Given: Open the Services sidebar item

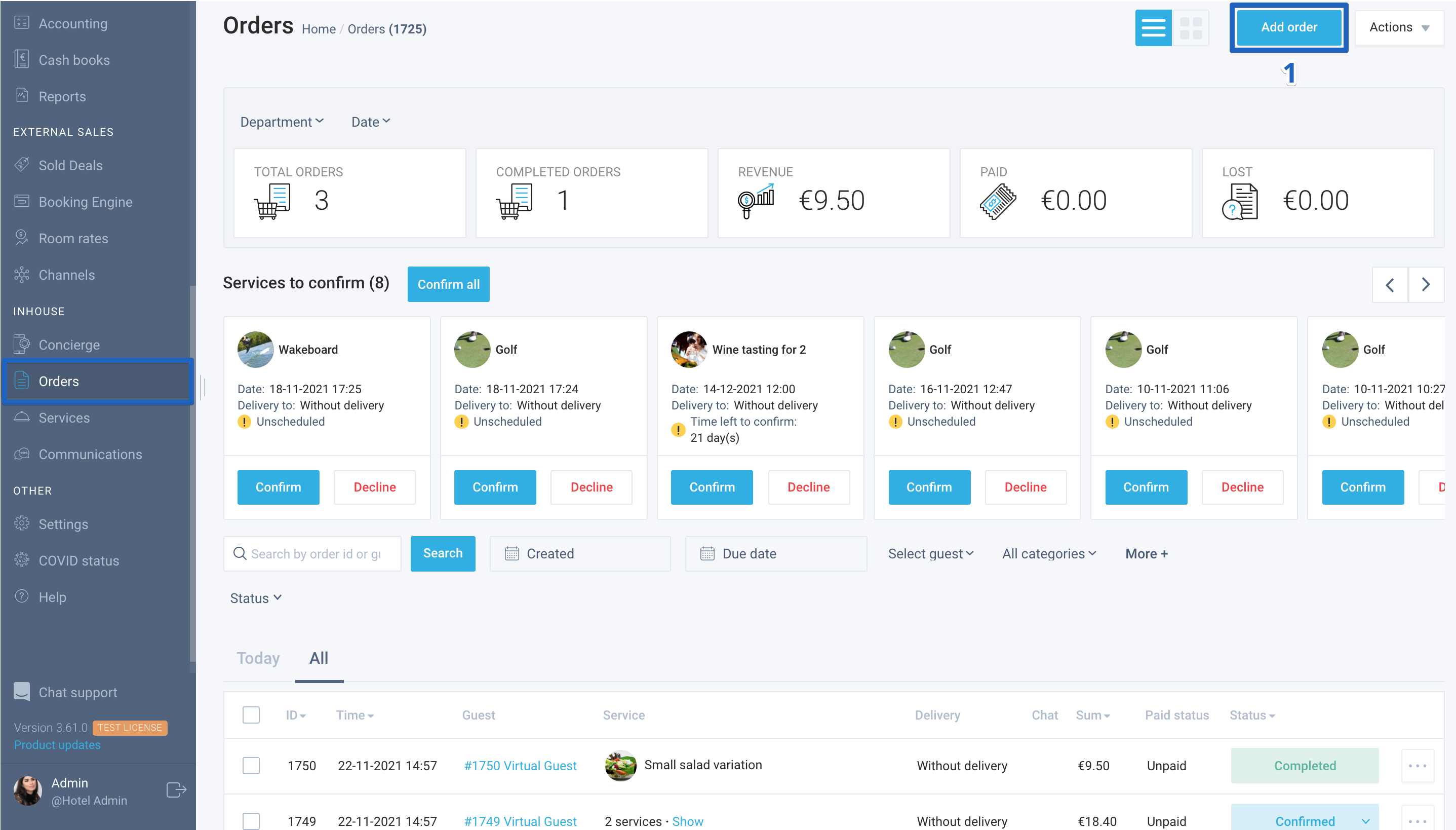Looking at the screenshot, I should pos(64,418).
